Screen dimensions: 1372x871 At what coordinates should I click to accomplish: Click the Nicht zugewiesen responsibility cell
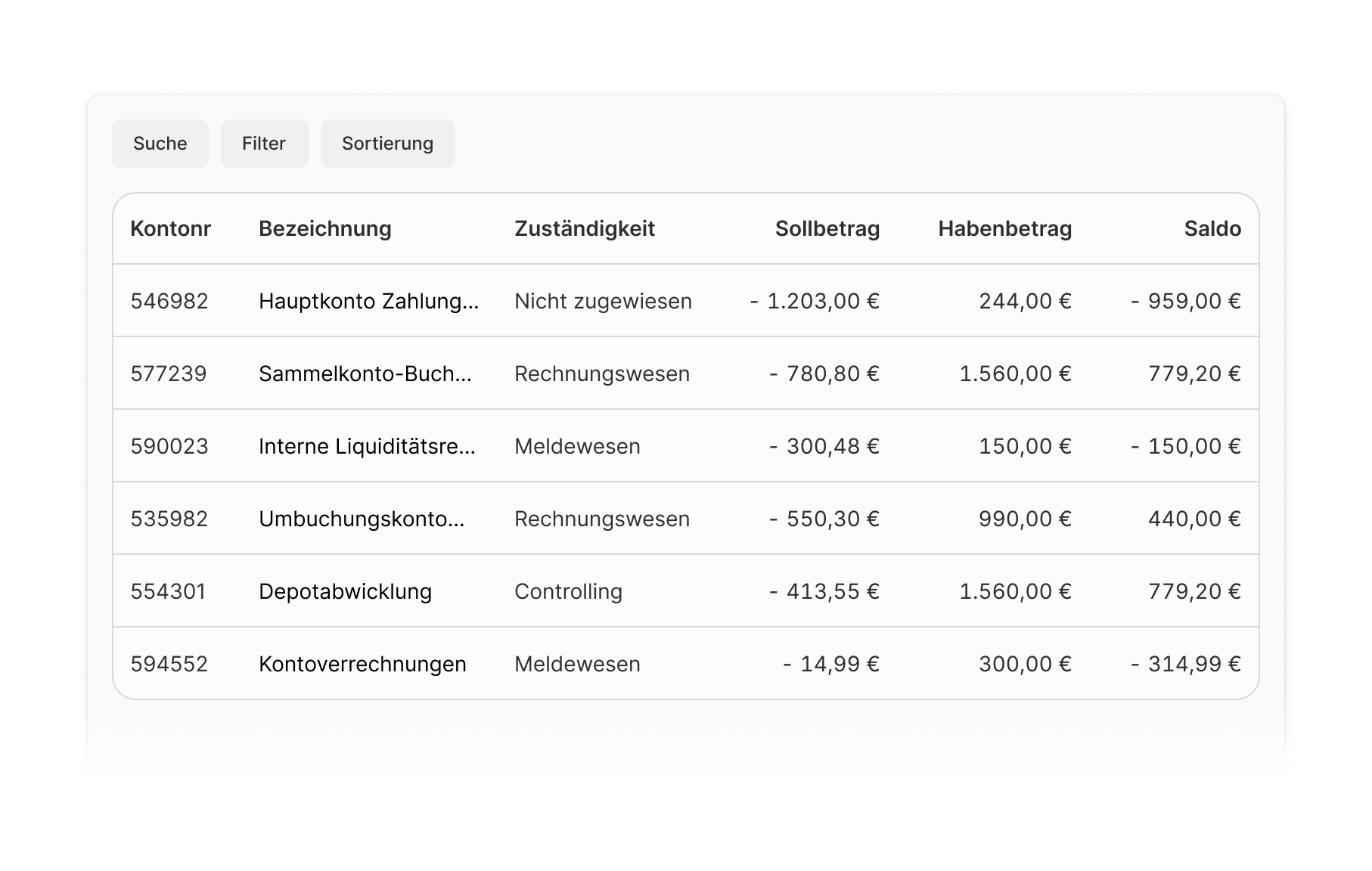603,301
